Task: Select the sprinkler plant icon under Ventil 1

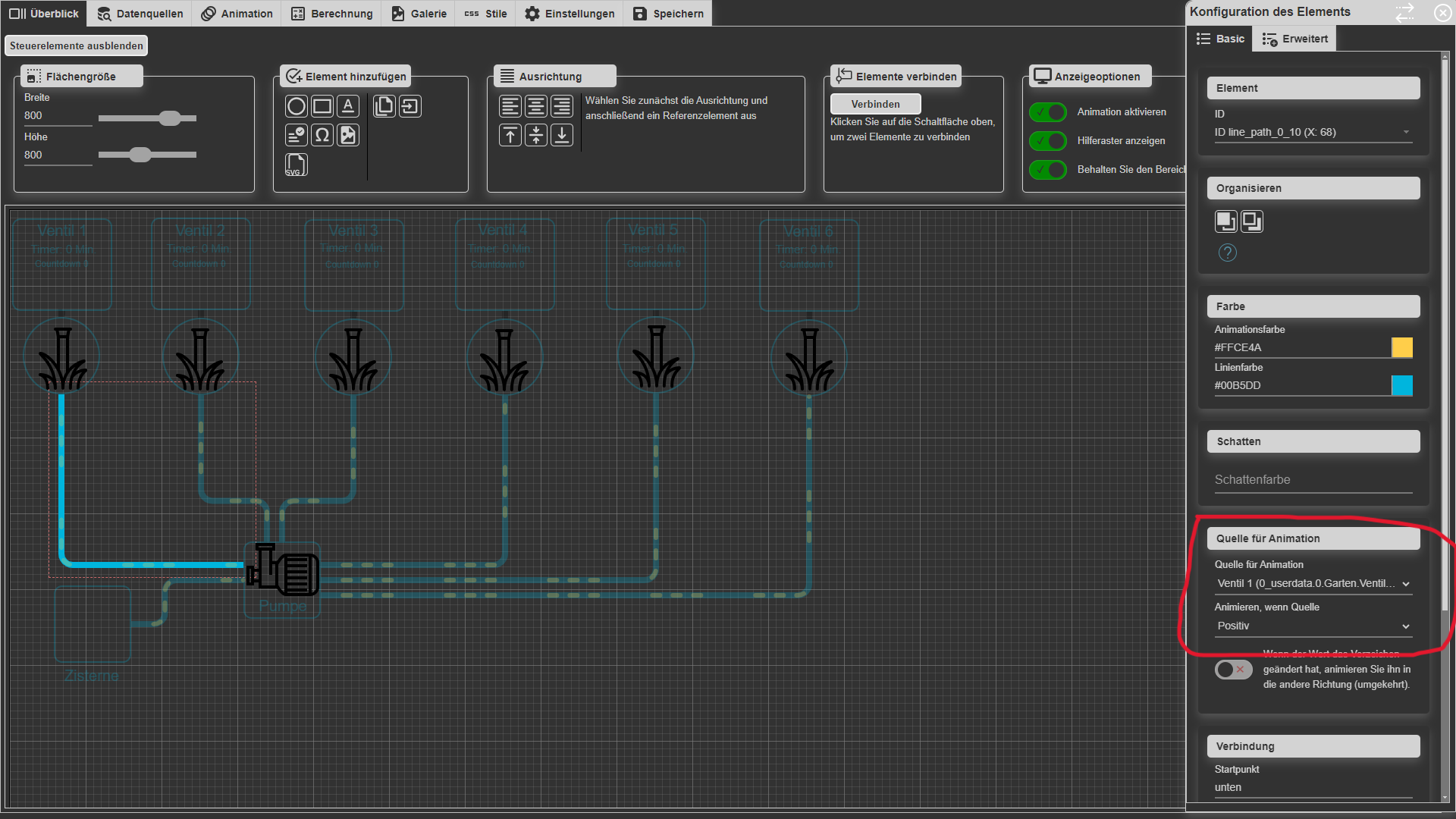Action: [62, 358]
